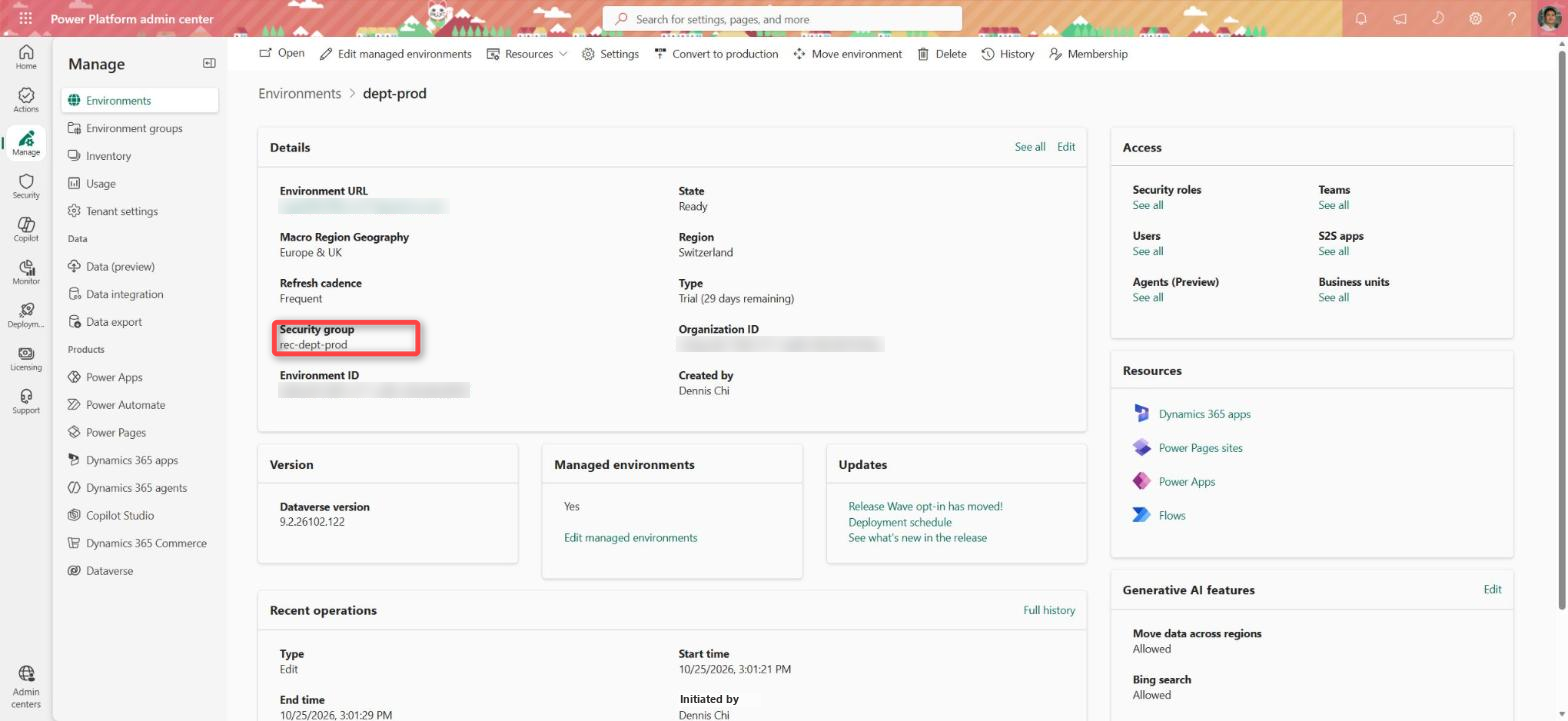1568x721 pixels.
Task: Open Deployment schedule link in Updates
Action: coord(900,522)
